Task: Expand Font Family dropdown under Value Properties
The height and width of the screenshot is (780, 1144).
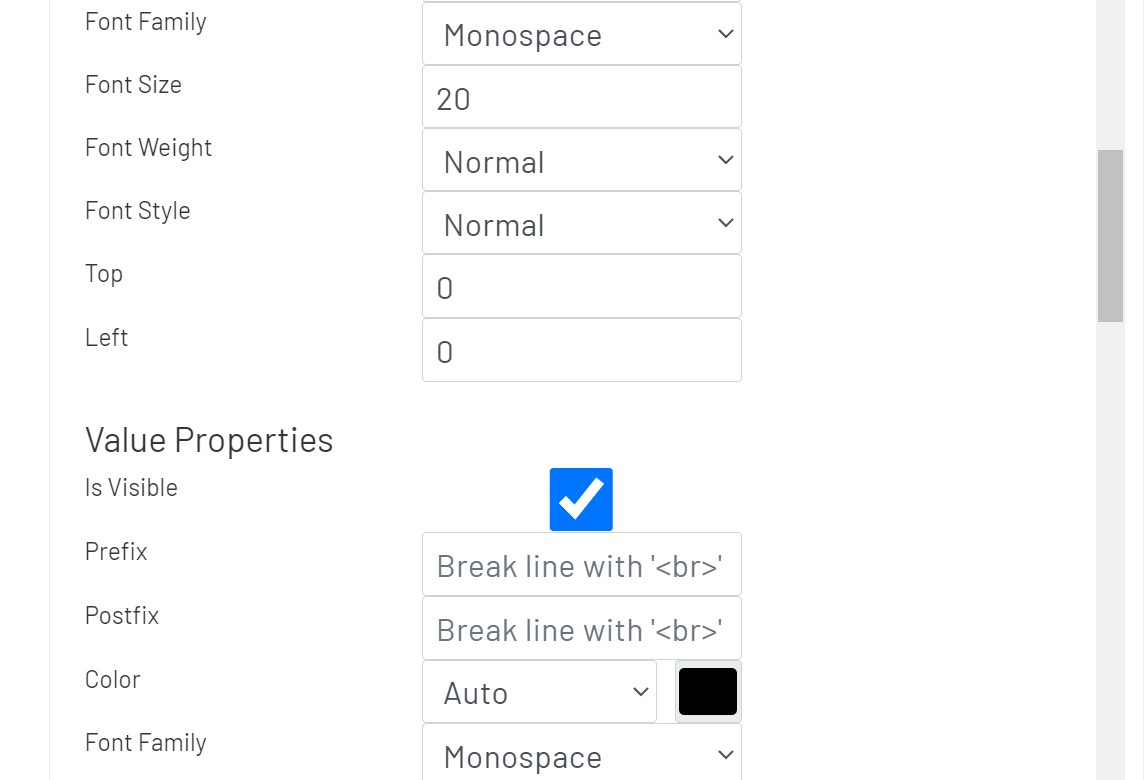Action: 581,756
